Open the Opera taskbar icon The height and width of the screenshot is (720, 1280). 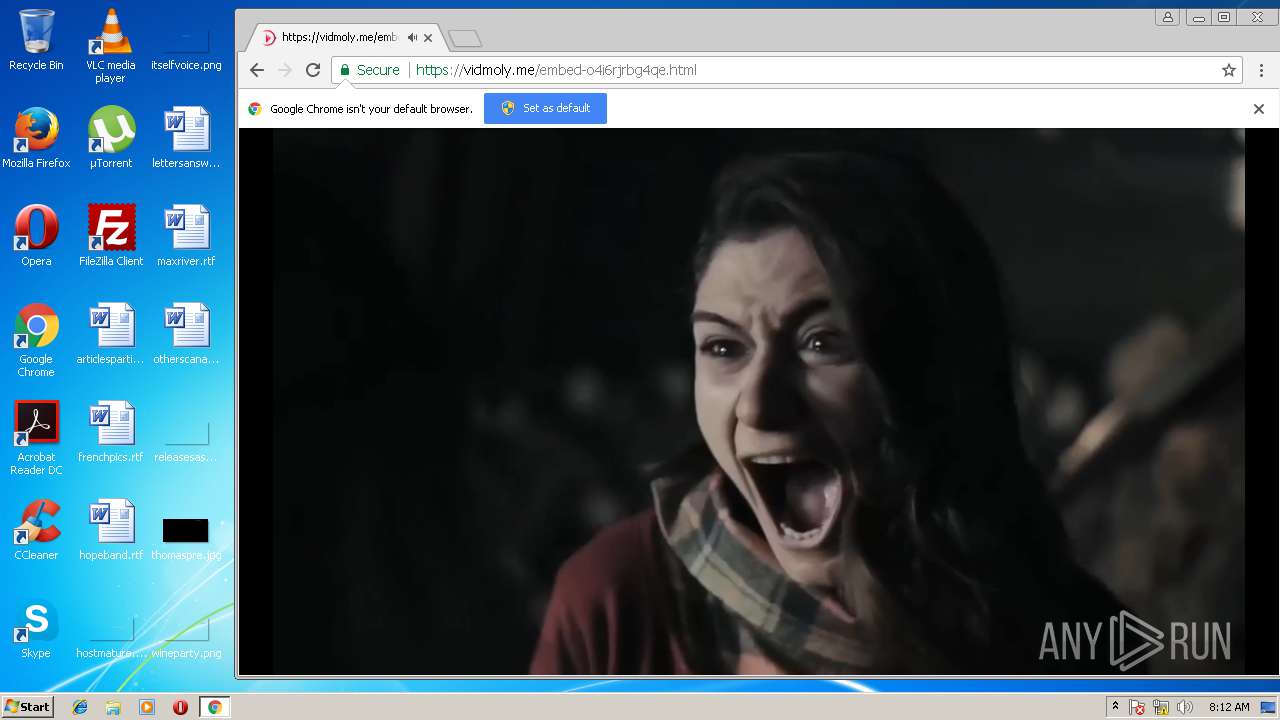(x=180, y=707)
